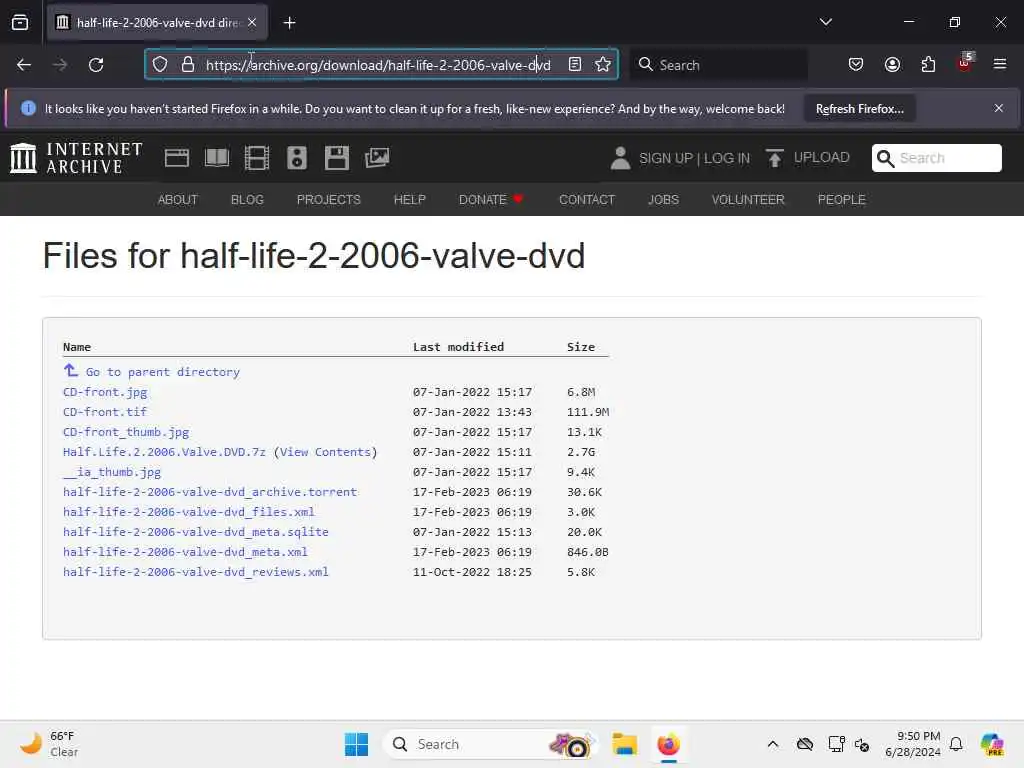Close the half-life-2-2006-valve-dvd tab

(x=252, y=22)
